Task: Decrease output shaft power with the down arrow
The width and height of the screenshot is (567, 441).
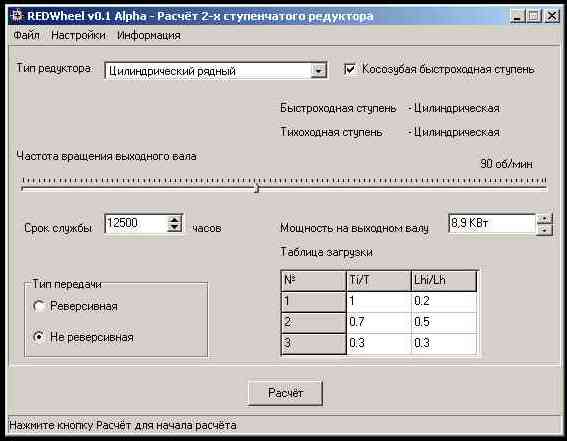Action: (545, 230)
